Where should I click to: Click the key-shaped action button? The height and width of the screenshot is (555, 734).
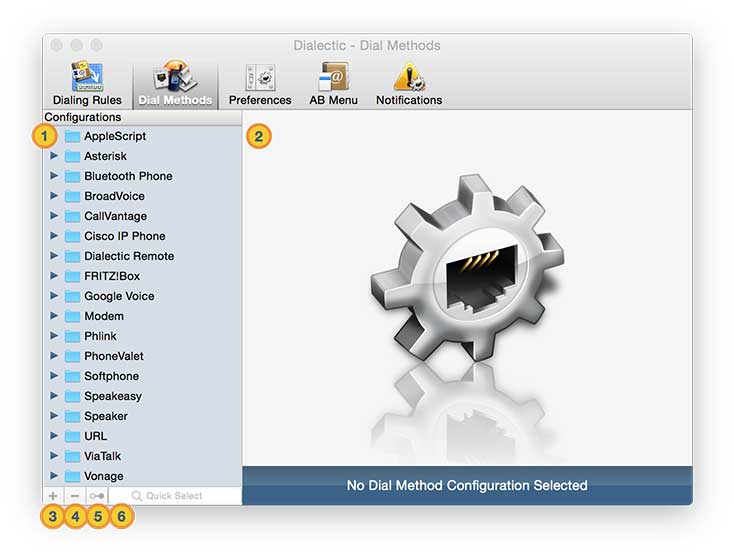pos(97,496)
